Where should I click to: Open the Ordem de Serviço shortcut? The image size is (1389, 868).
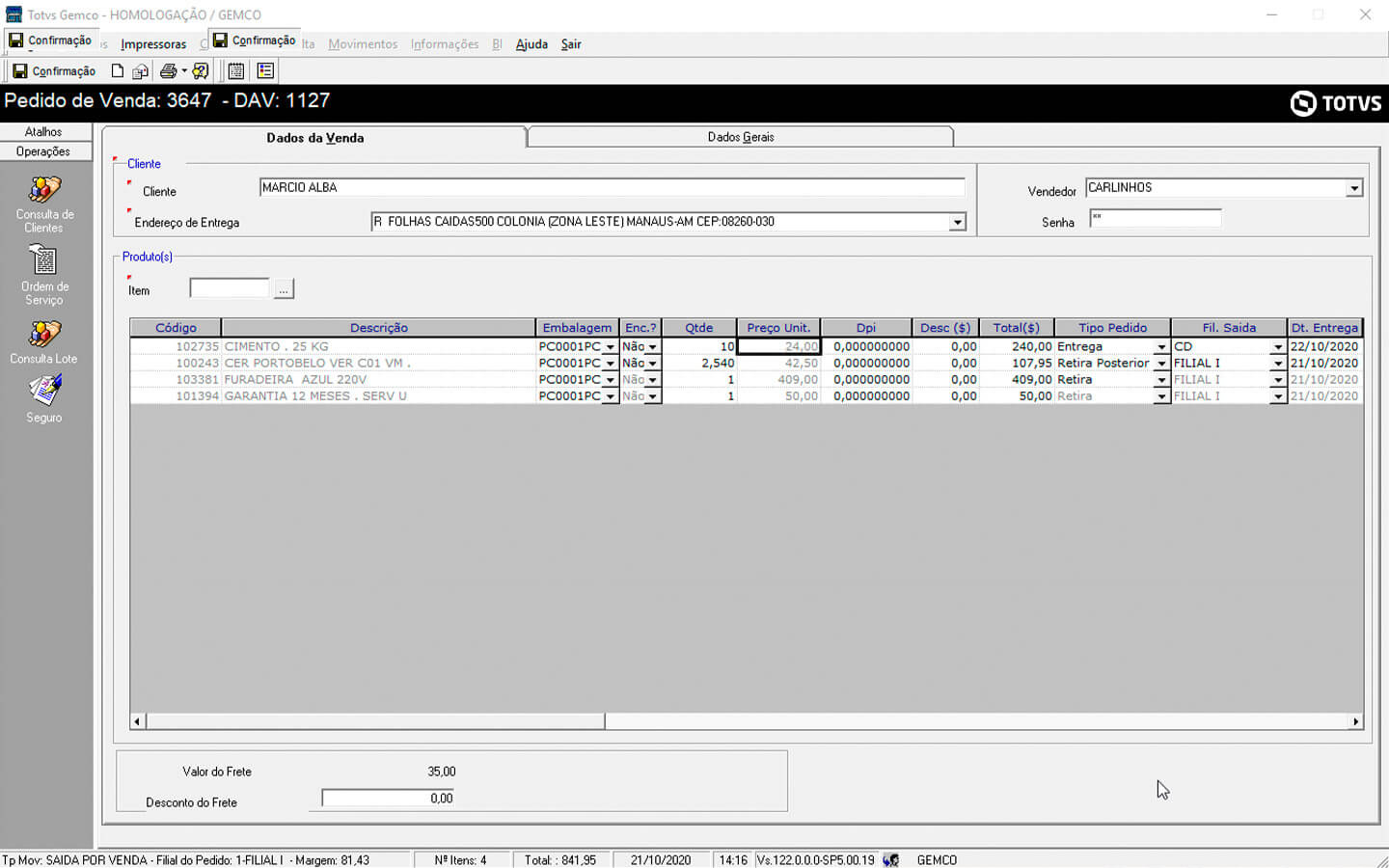coord(43,261)
